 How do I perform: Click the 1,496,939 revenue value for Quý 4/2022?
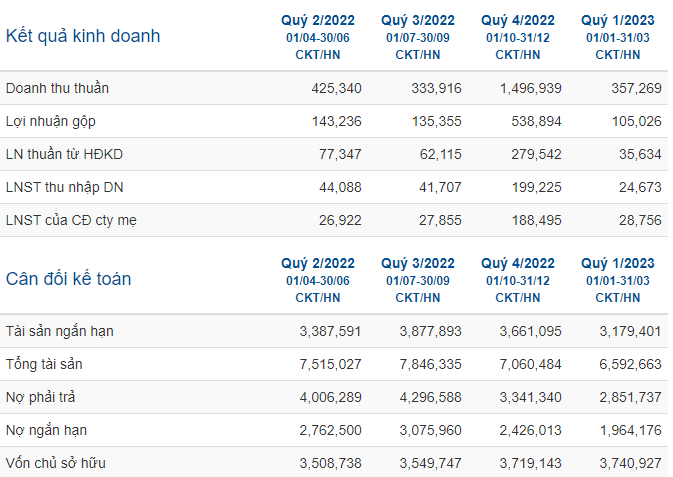tap(531, 88)
